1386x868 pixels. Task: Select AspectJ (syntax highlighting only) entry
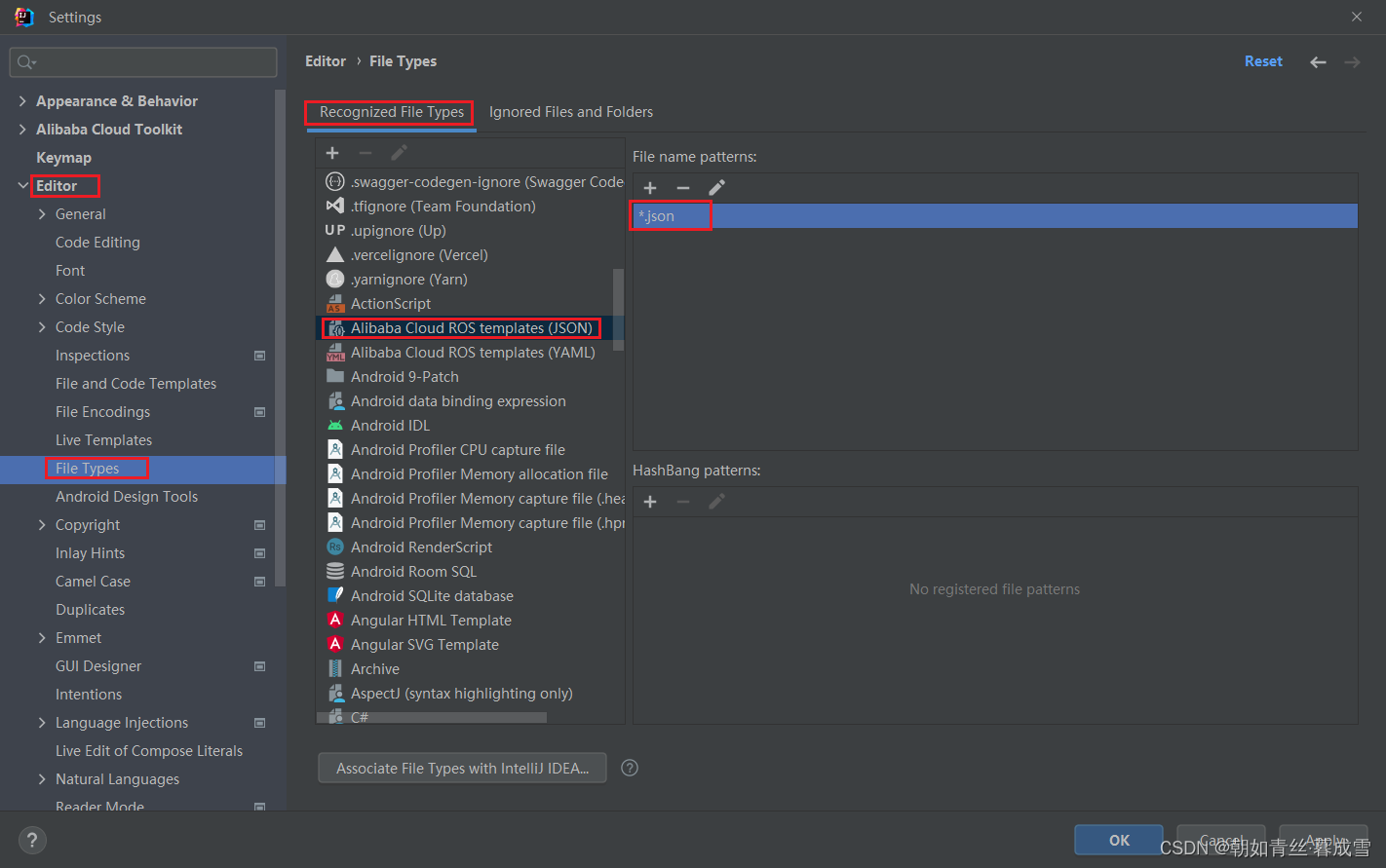pos(462,694)
